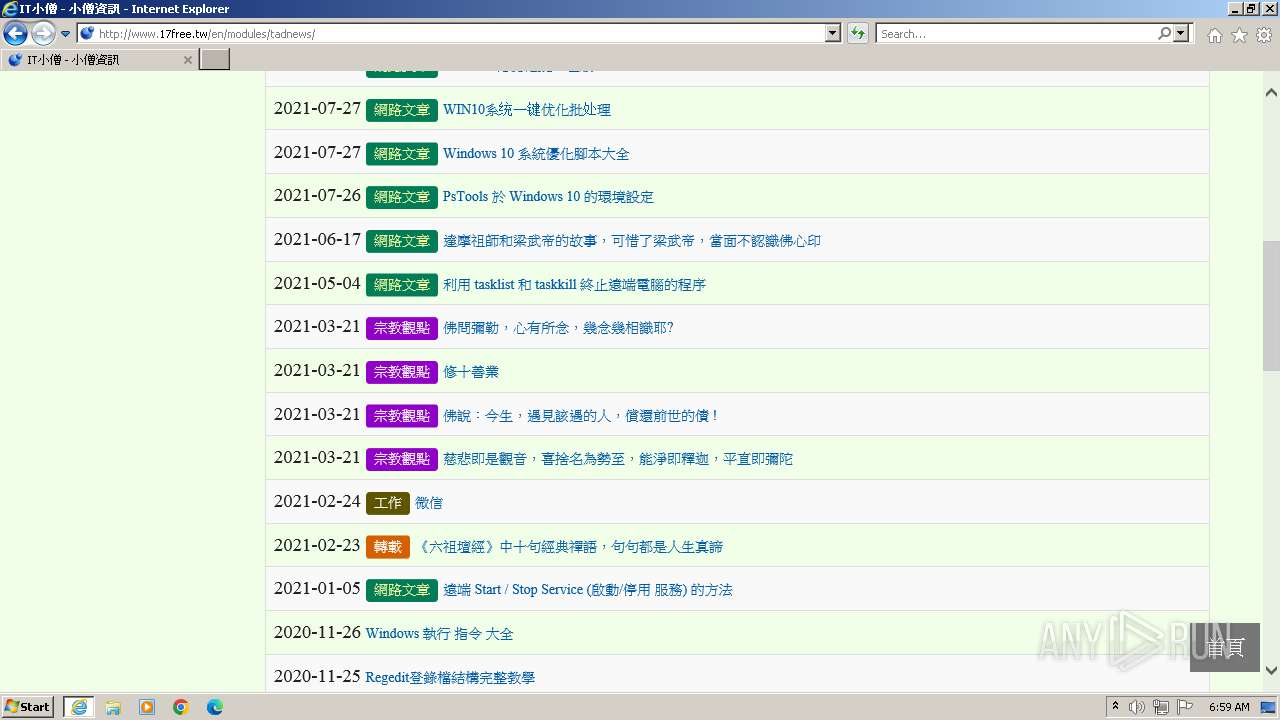Click the 6:59 AM system clock
The width and height of the screenshot is (1280, 720).
(x=1229, y=707)
